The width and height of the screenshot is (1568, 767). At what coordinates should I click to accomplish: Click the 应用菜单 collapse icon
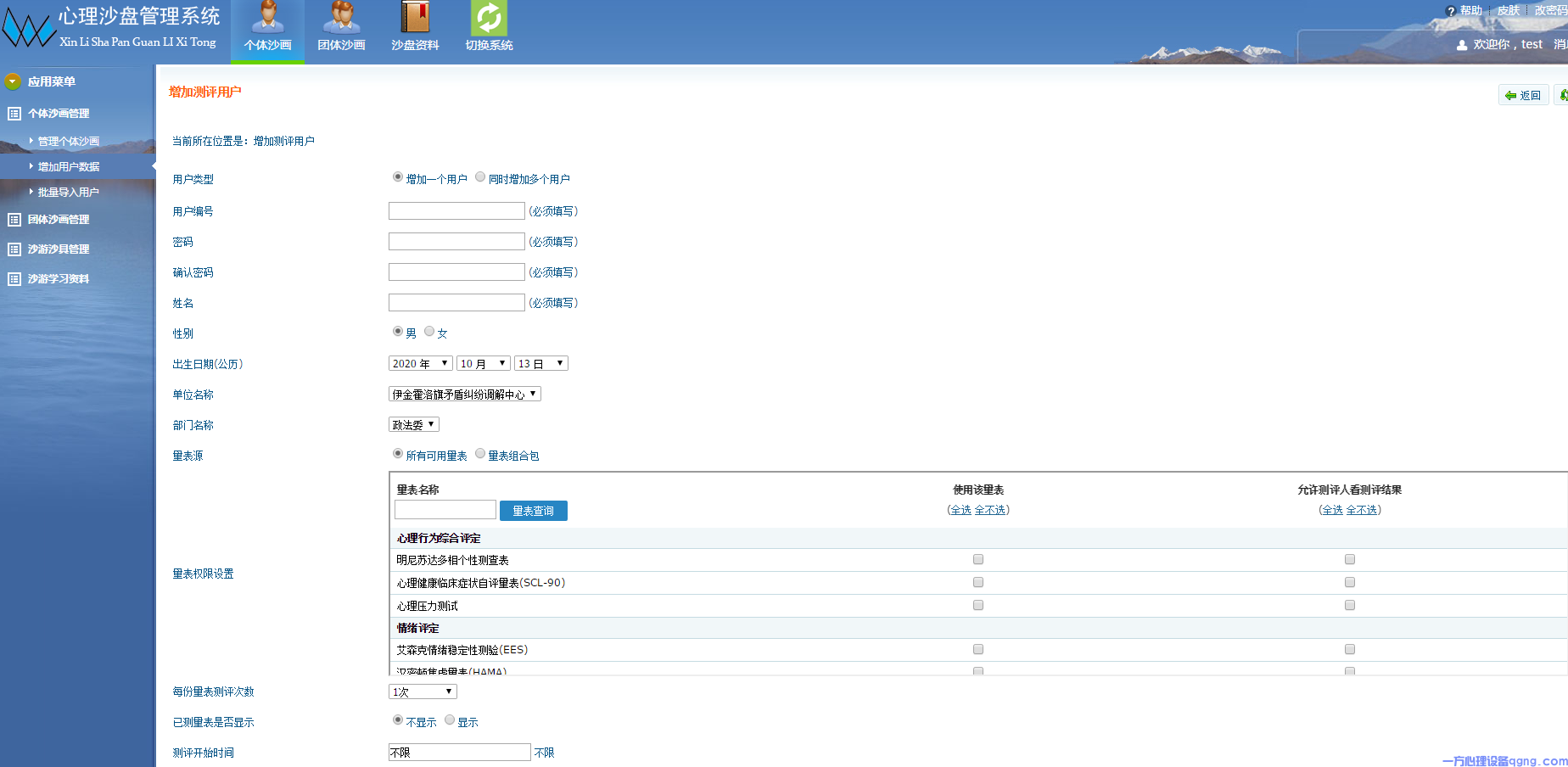tap(12, 81)
